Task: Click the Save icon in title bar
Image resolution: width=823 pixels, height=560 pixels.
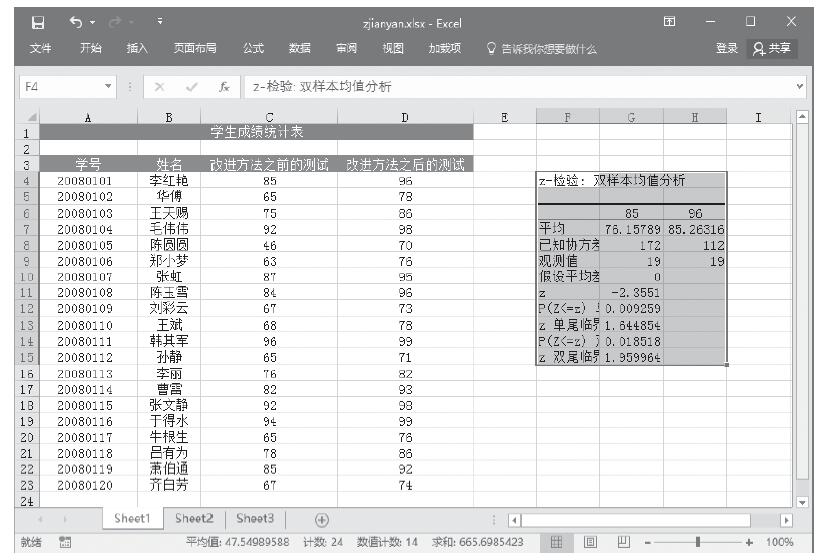Action: pos(36,21)
